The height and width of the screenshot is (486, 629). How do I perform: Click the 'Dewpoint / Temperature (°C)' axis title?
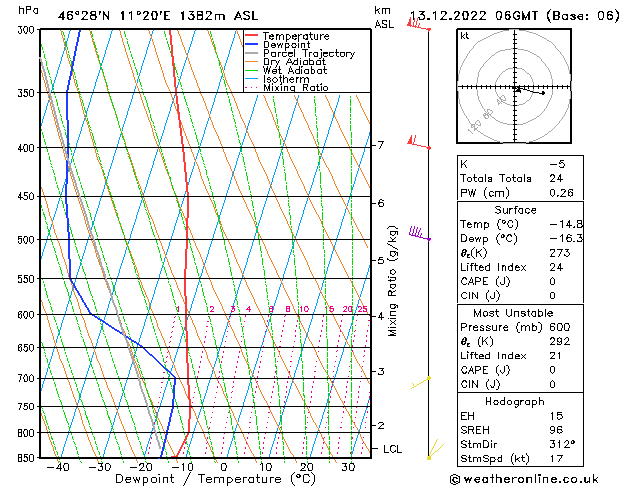(215, 479)
